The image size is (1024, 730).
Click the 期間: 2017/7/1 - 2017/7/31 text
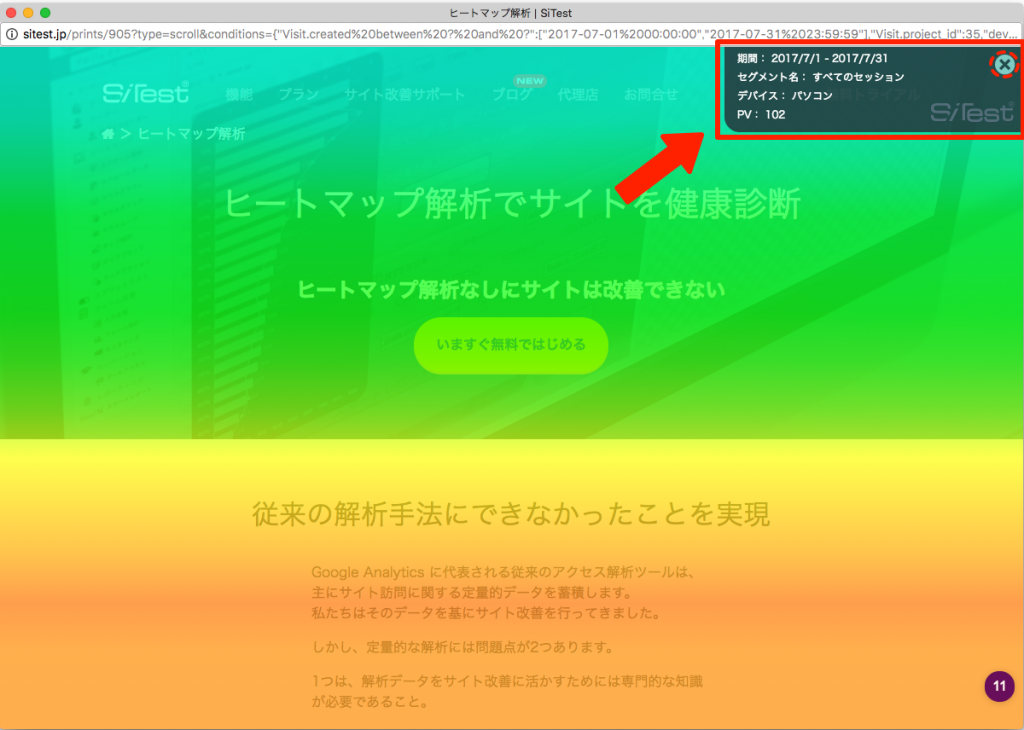[812, 58]
